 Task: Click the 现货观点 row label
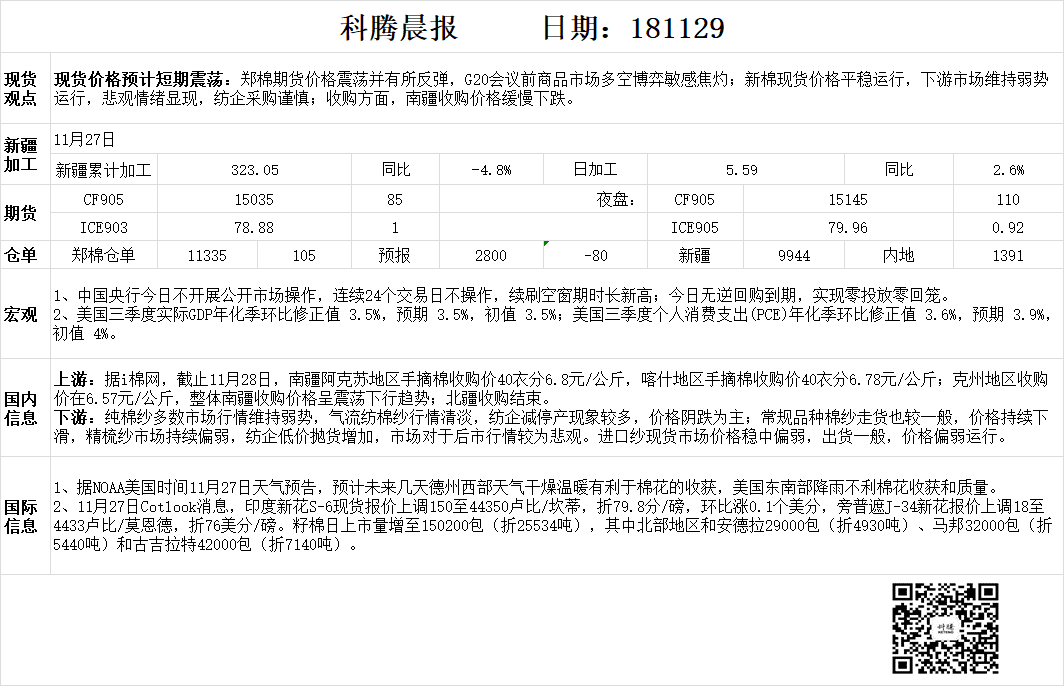click(21, 89)
